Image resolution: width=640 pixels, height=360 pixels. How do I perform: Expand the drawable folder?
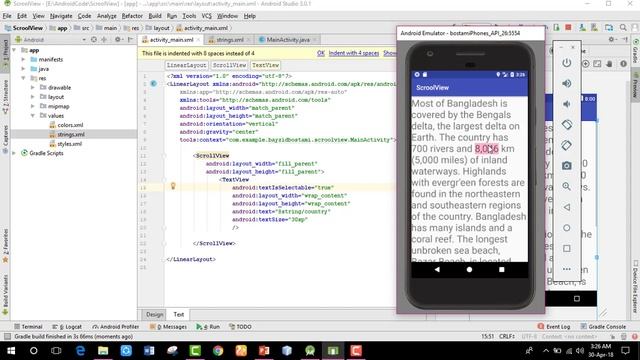(x=33, y=87)
